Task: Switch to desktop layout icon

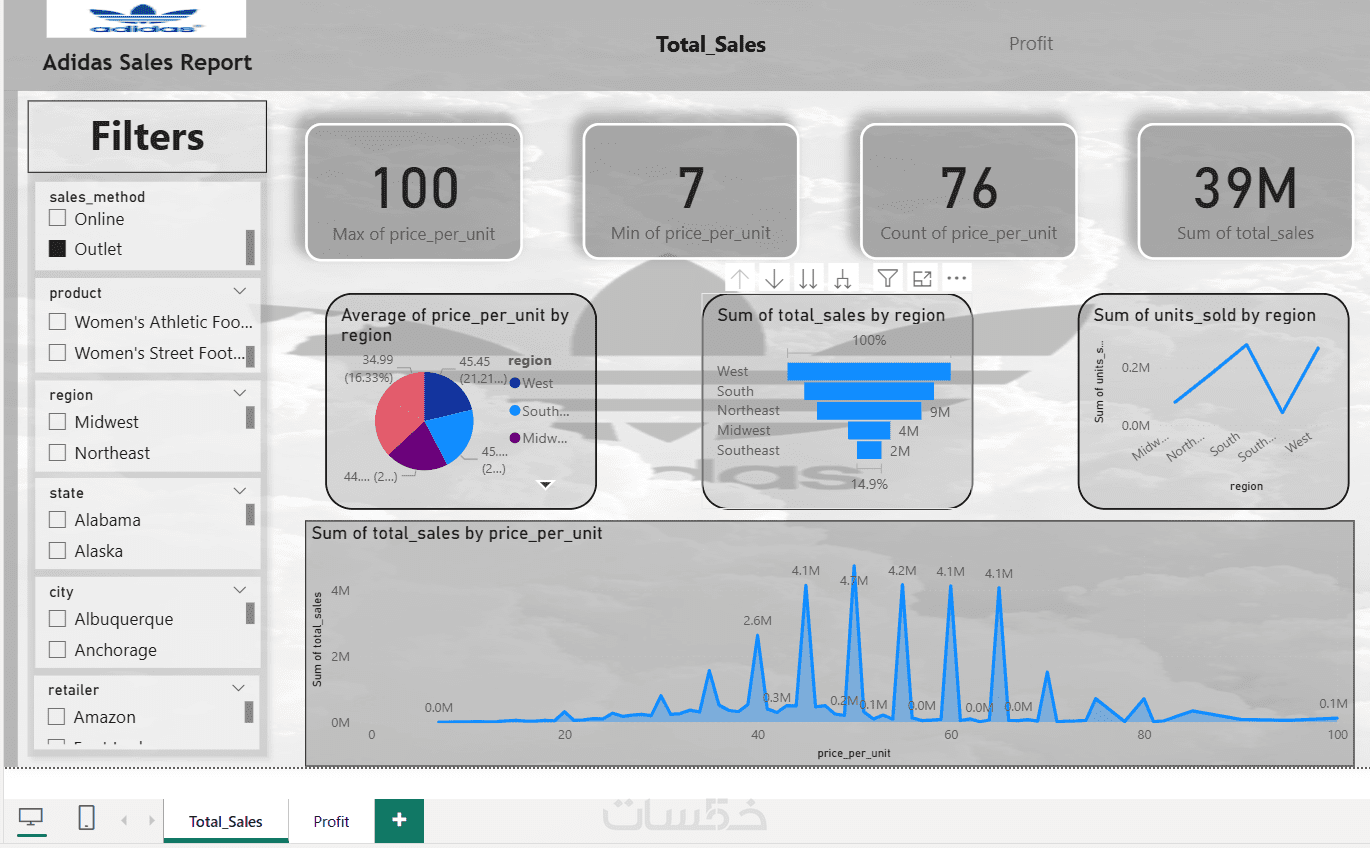Action: coord(31,819)
